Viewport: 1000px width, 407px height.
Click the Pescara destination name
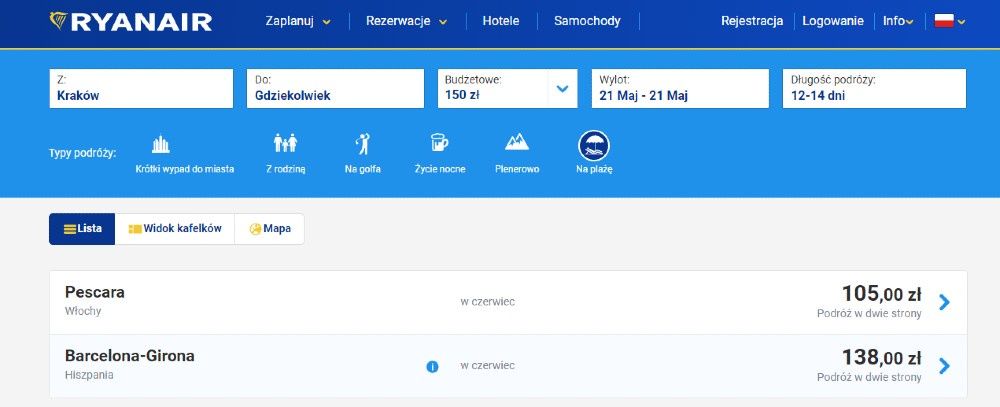(95, 292)
